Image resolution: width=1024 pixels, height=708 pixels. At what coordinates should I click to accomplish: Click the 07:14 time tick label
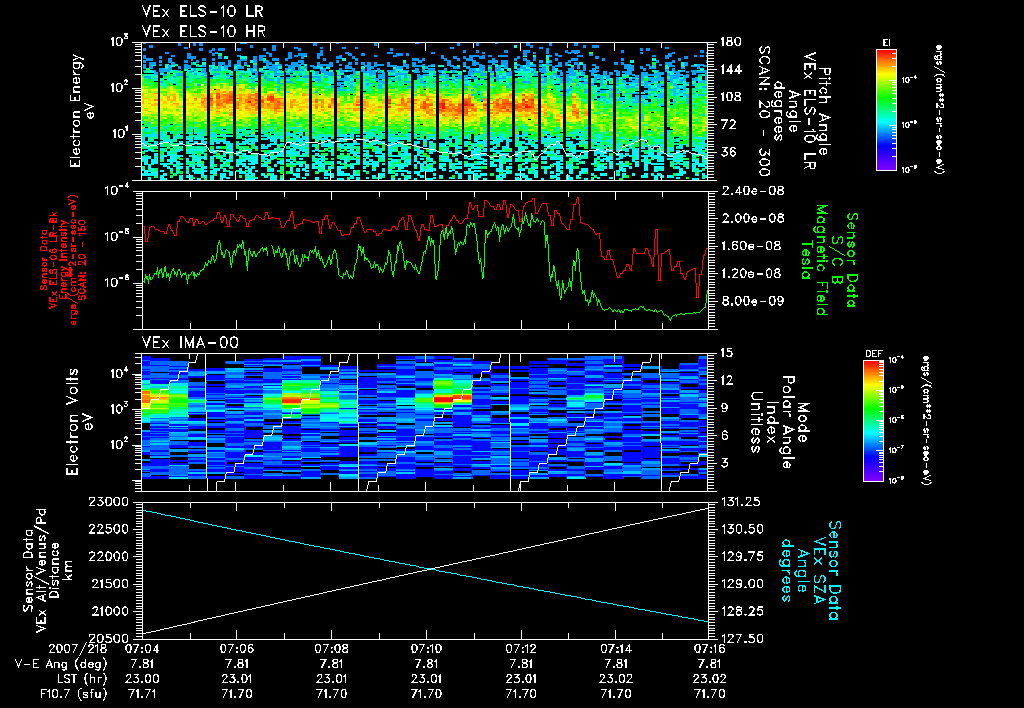pyautogui.click(x=615, y=649)
